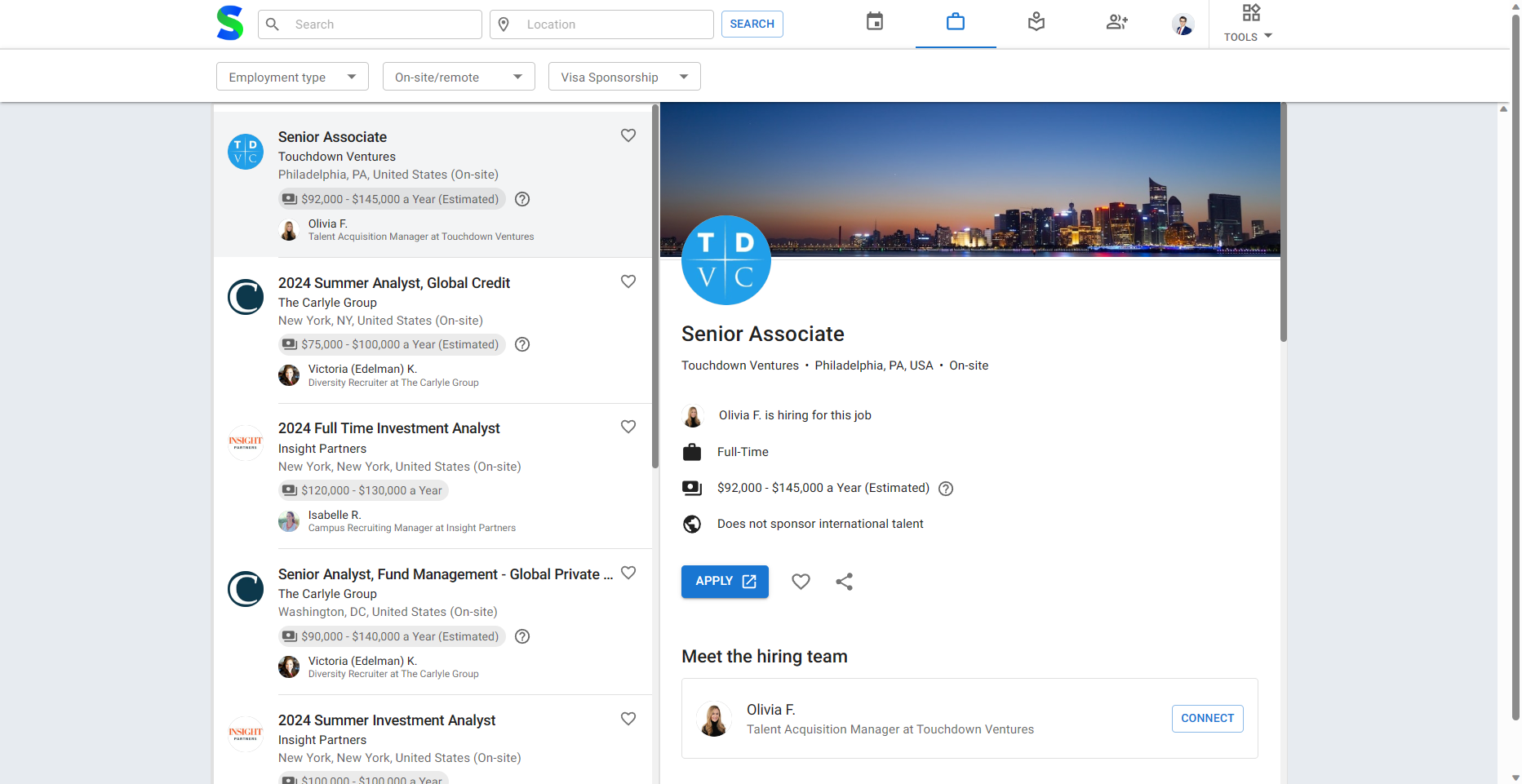
Task: Focus the Search input field
Action: point(370,24)
